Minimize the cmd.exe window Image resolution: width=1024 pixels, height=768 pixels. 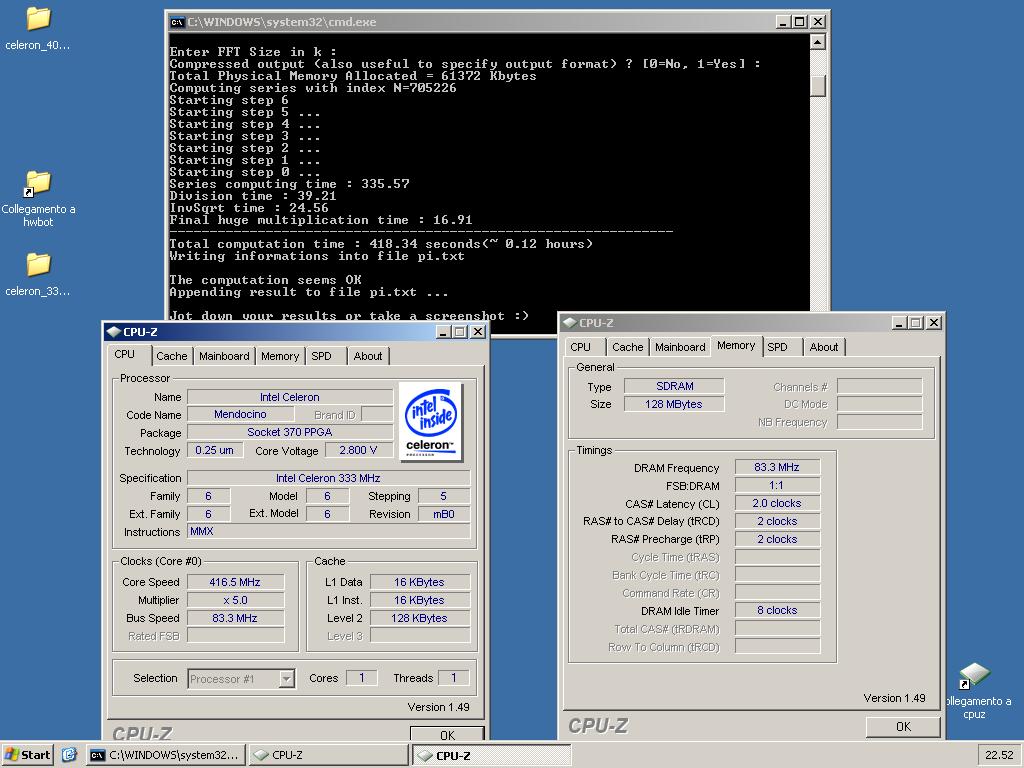click(x=783, y=22)
